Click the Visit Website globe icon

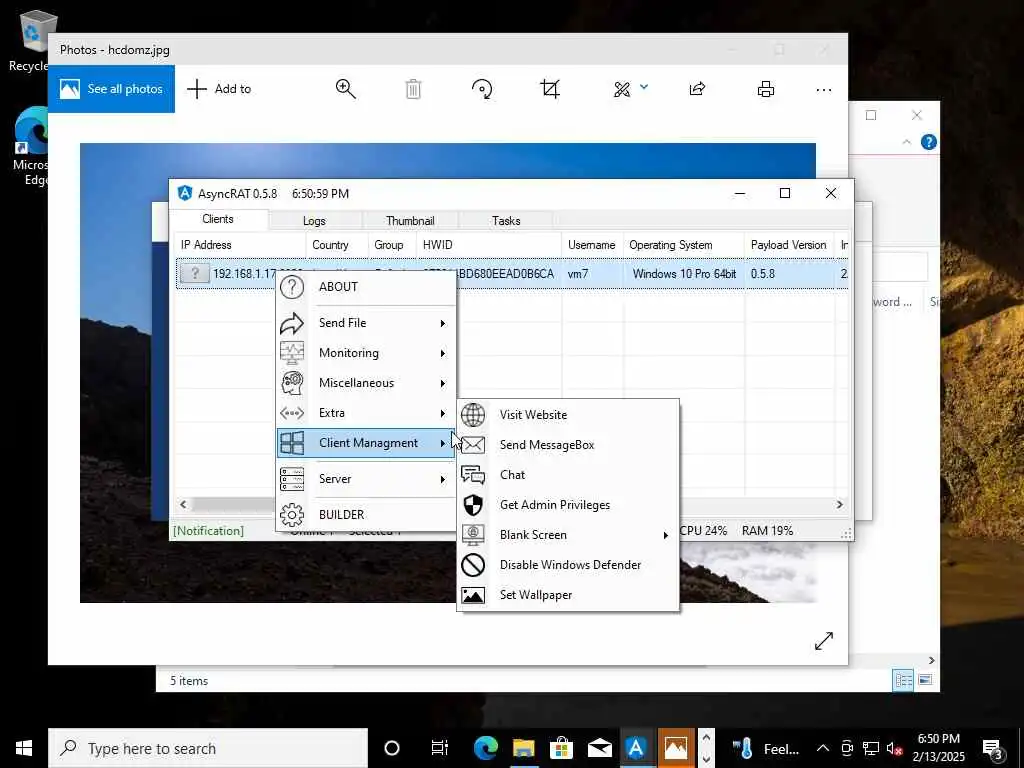[x=473, y=415]
